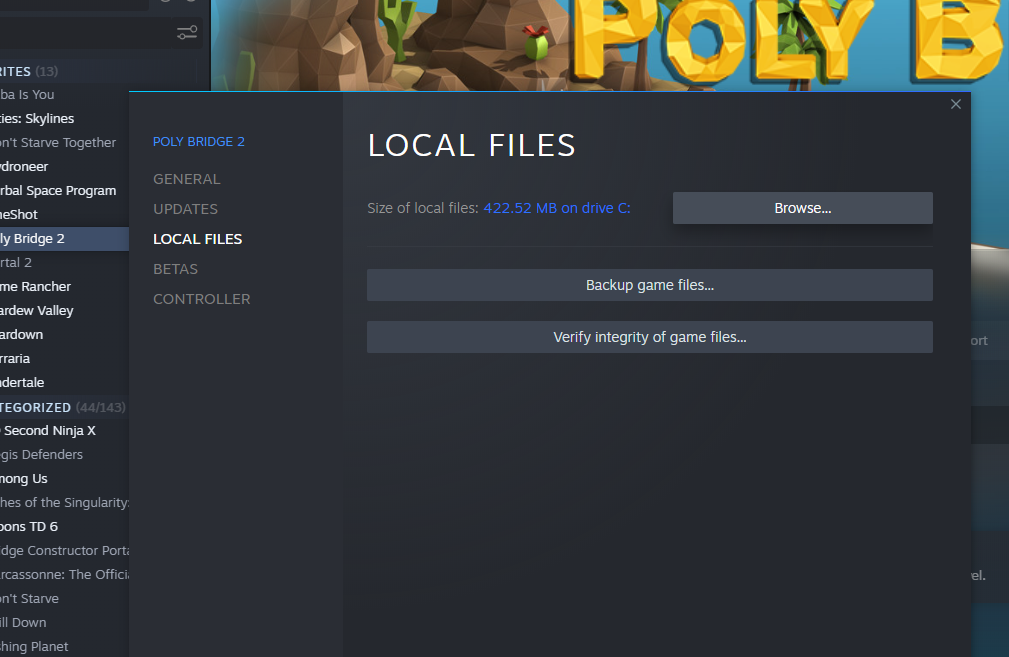The image size is (1009, 657).
Task: Select Terraria in the library list
Action: coord(64,358)
